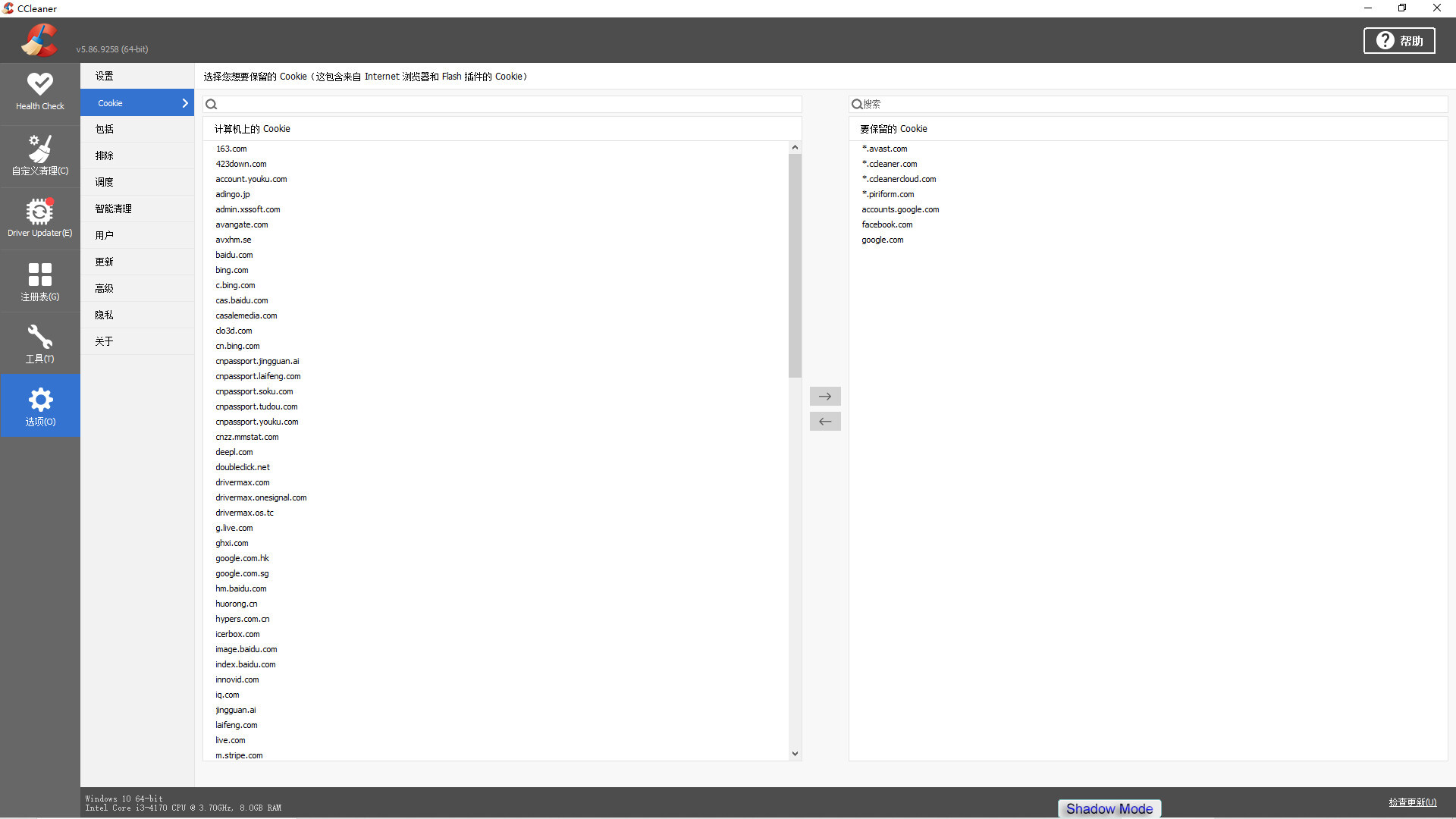Move selected cookie to keep list arrow
This screenshot has width=1456, height=819.
[x=825, y=397]
